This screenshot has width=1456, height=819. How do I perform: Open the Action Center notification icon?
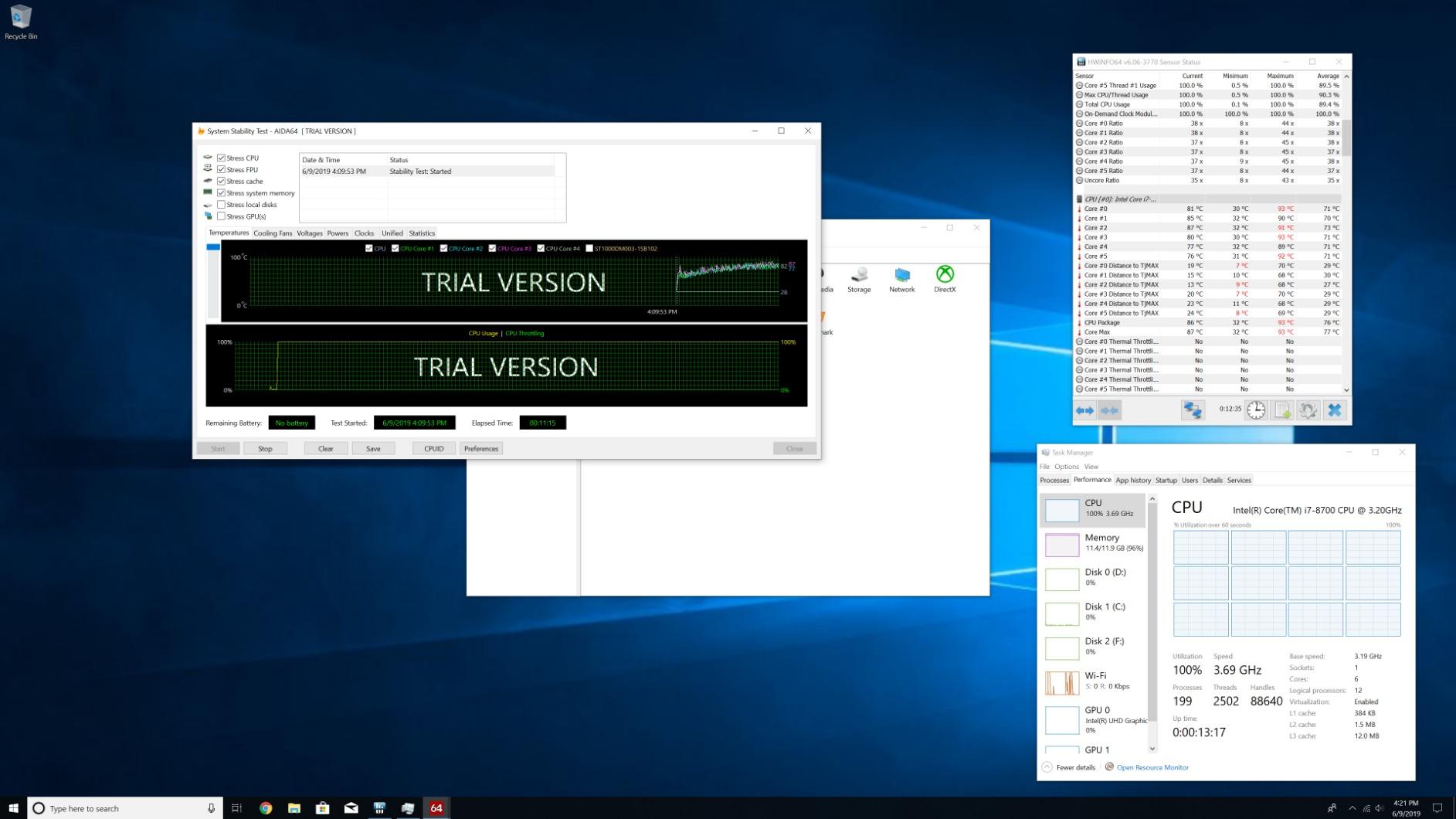point(1437,808)
